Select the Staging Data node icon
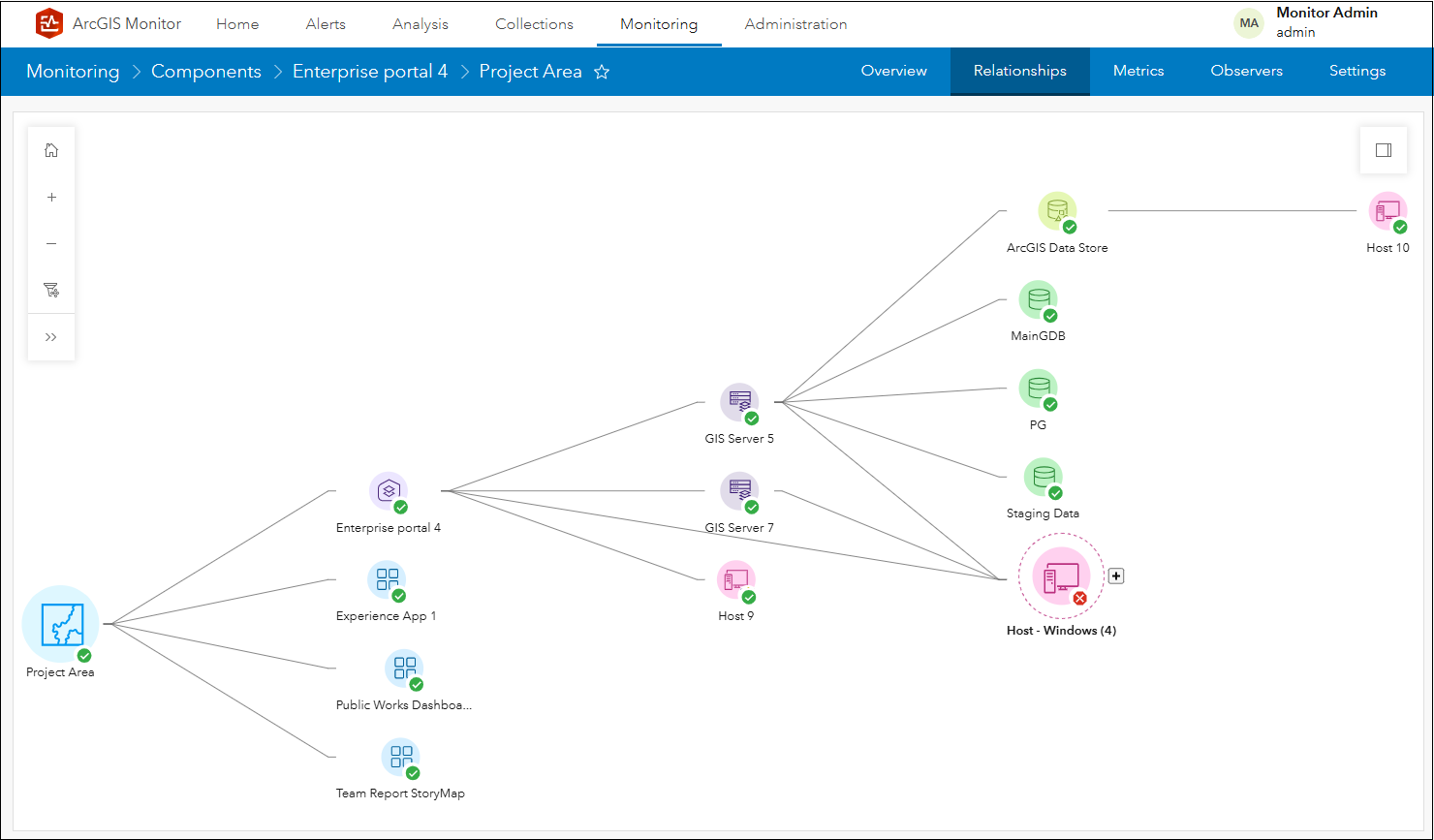The image size is (1434, 840). click(1043, 477)
